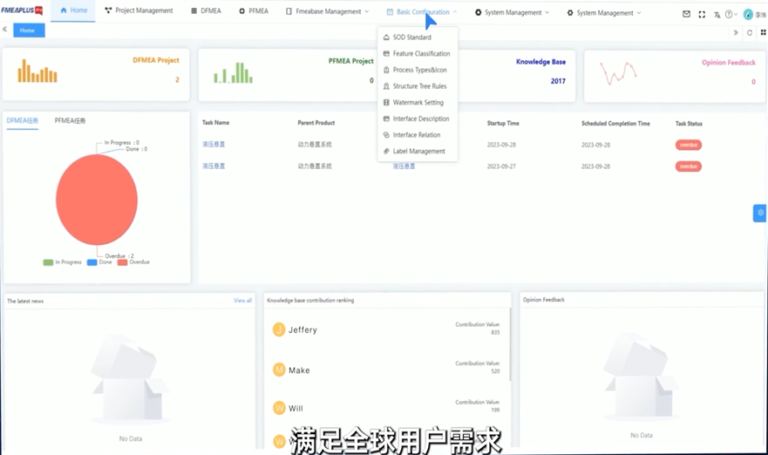Click the Startup Time column header

pos(503,123)
